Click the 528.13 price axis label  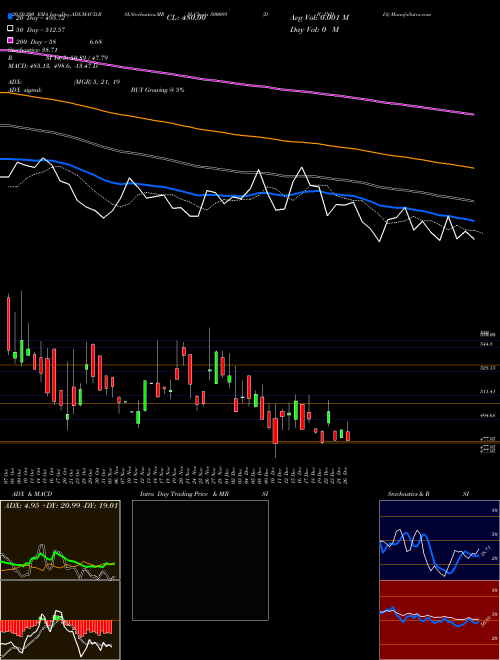tap(488, 368)
